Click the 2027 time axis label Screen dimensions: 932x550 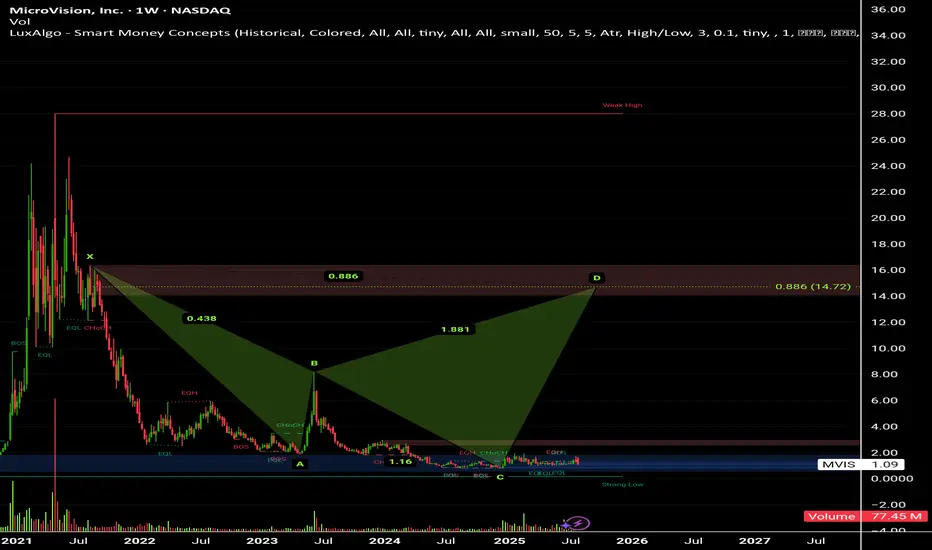(x=754, y=541)
